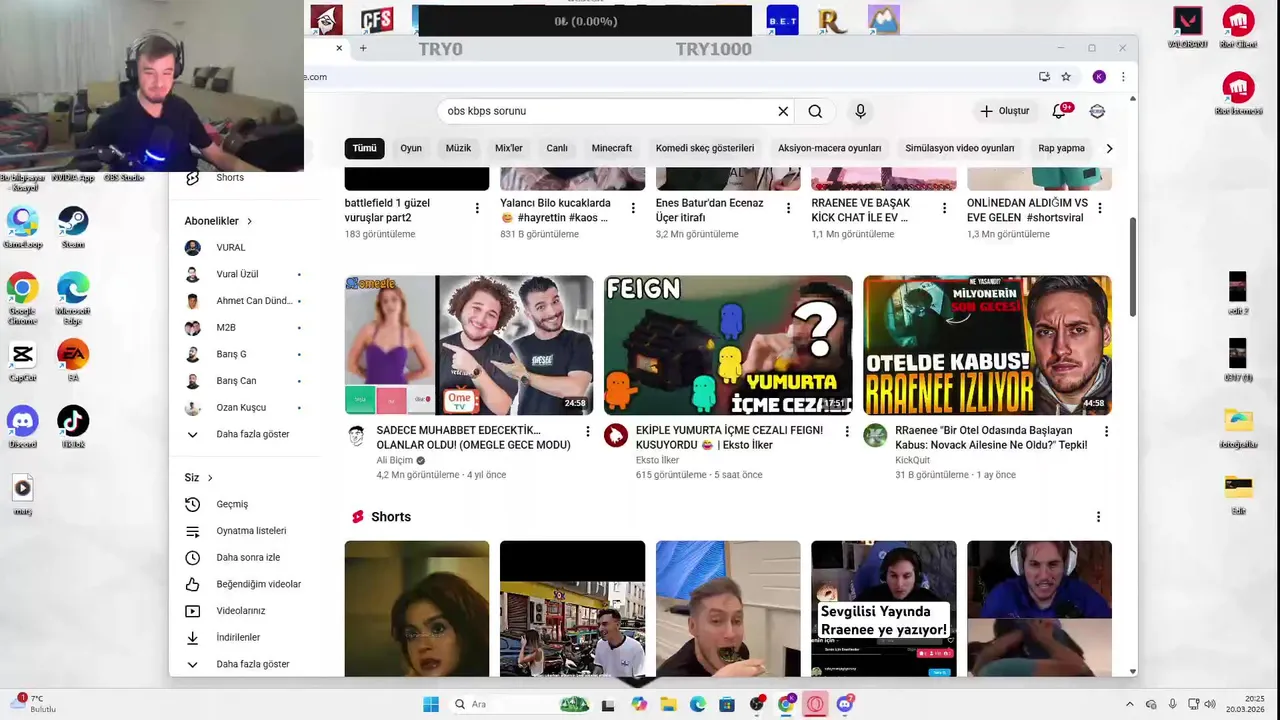
Task: Open the Riot Client desktop shortcut
Action: [1238, 27]
